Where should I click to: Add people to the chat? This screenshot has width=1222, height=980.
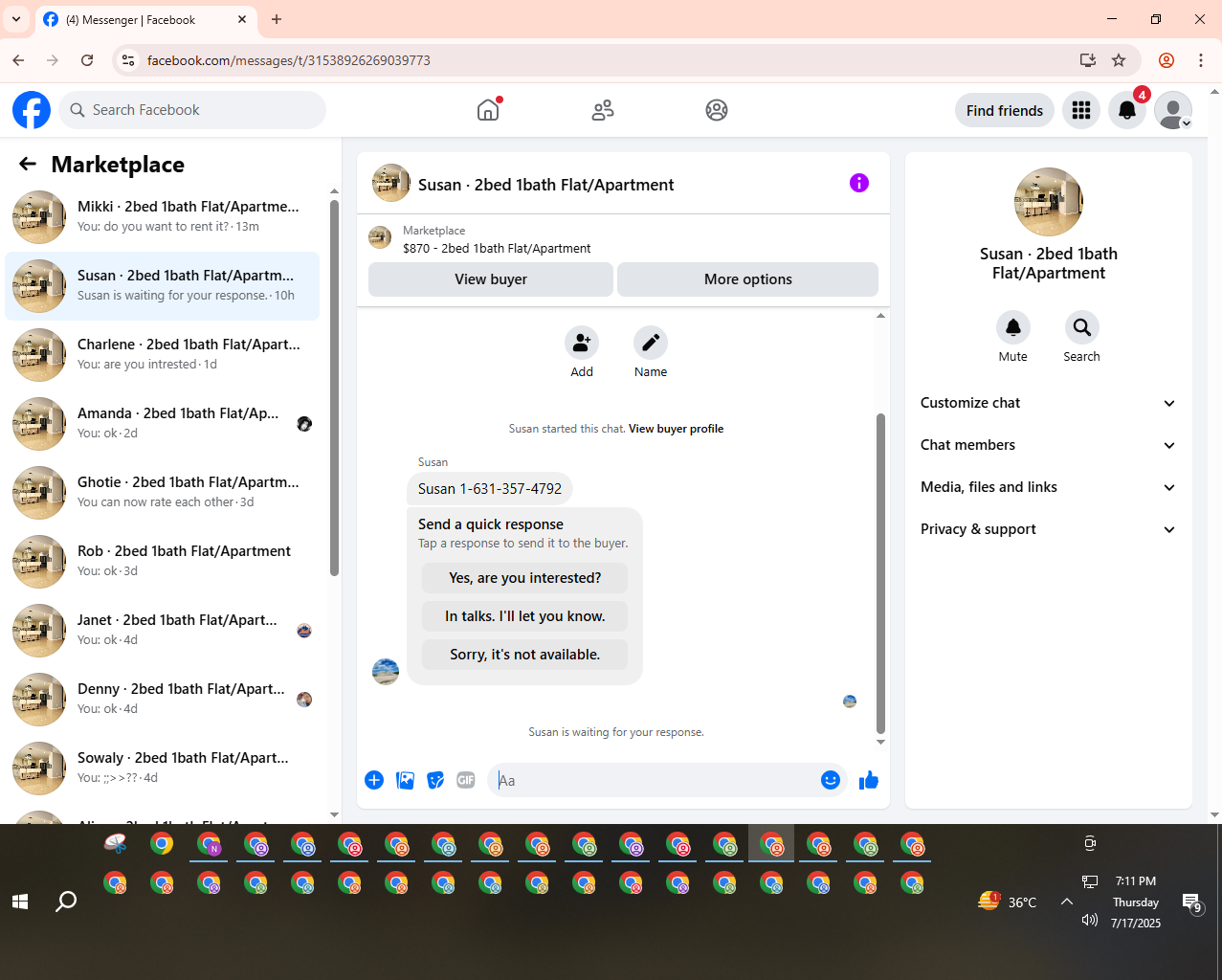click(x=582, y=343)
